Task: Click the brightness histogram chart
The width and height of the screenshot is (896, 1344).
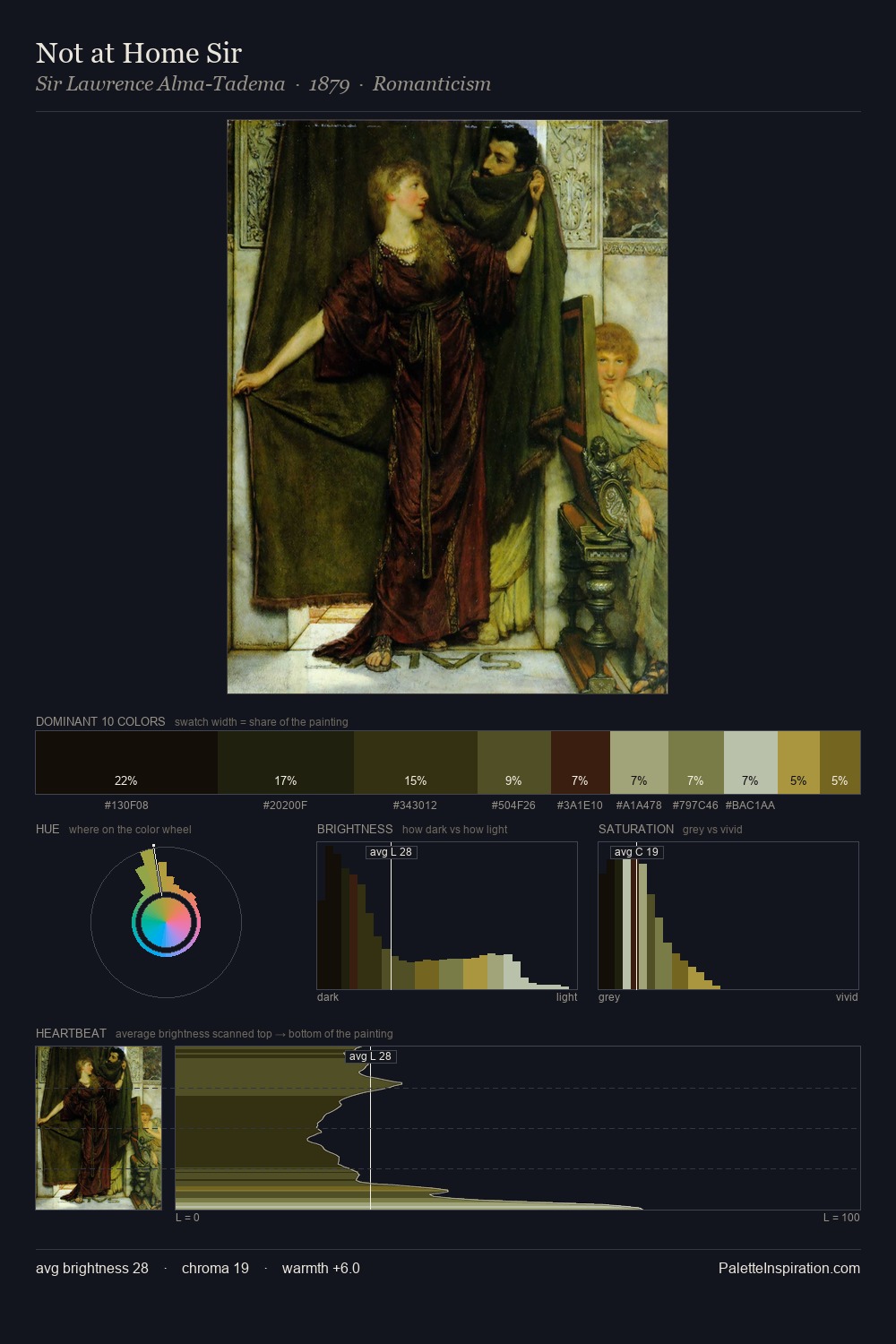Action: (x=447, y=916)
